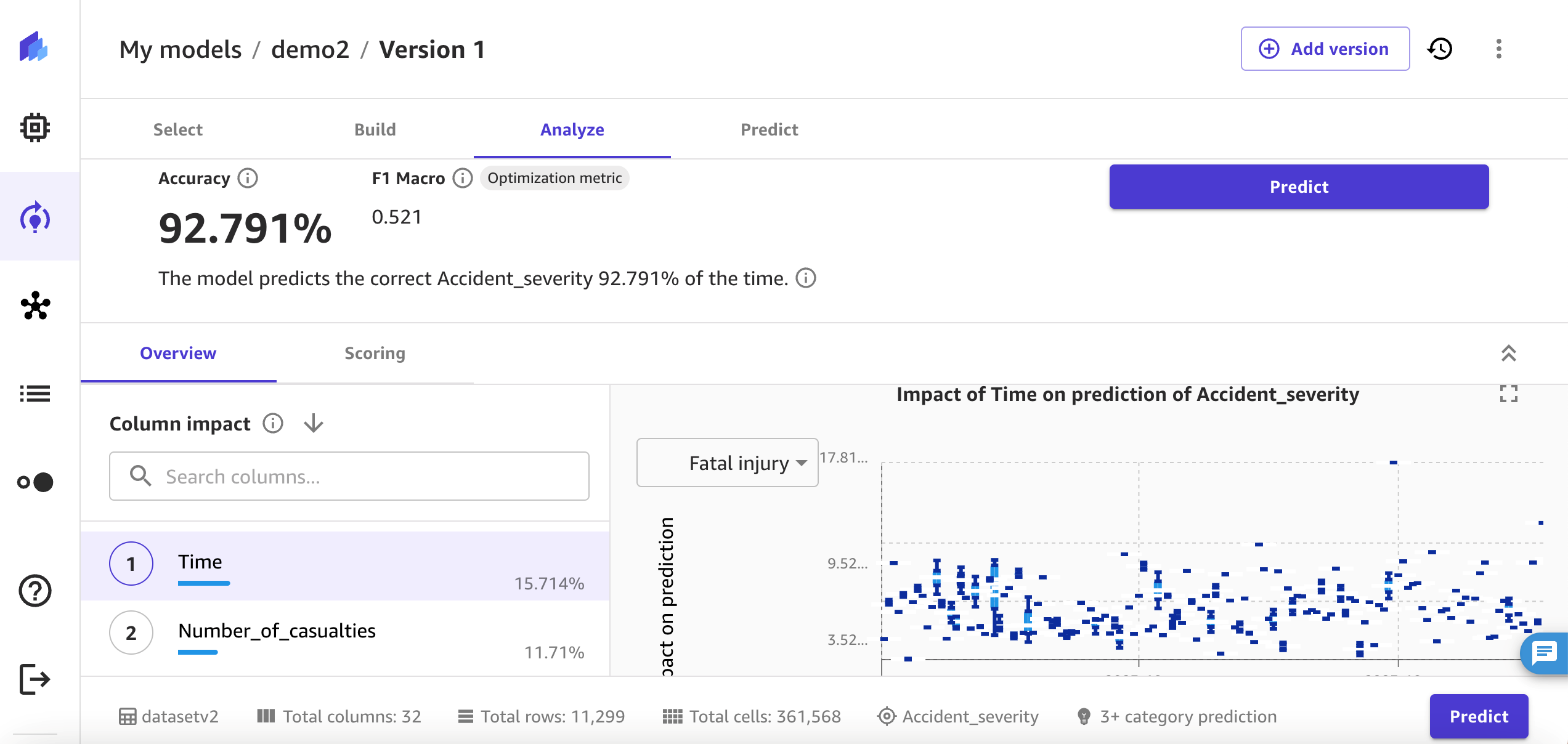Click the large Predict button
1568x744 pixels.
coord(1299,187)
